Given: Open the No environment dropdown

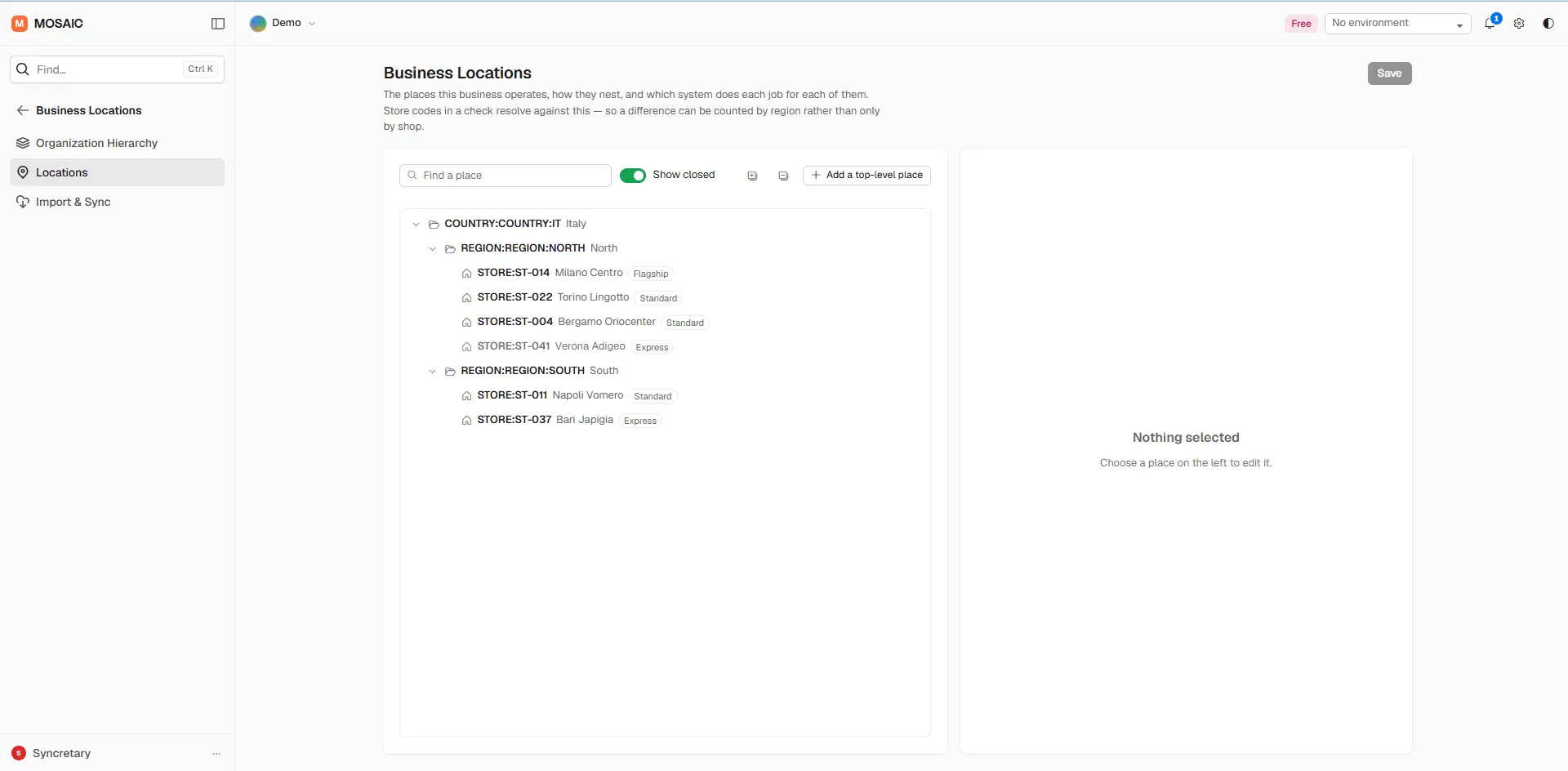Looking at the screenshot, I should (1397, 24).
